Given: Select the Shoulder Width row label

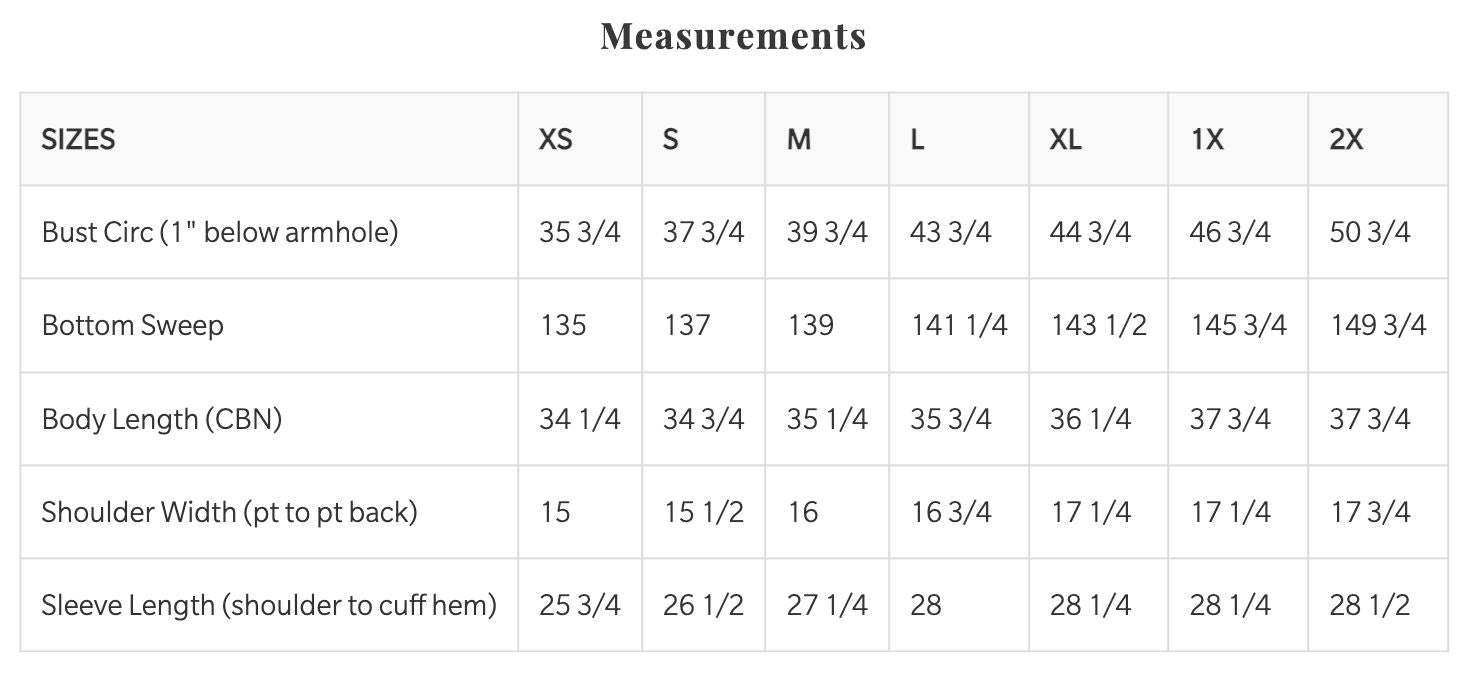Looking at the screenshot, I should (229, 512).
